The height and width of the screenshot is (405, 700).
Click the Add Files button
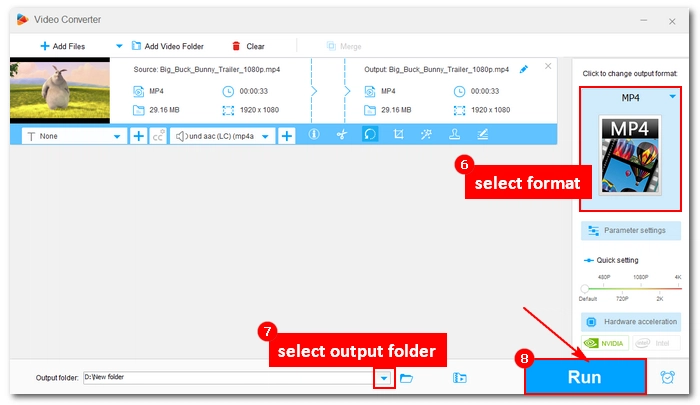click(62, 46)
